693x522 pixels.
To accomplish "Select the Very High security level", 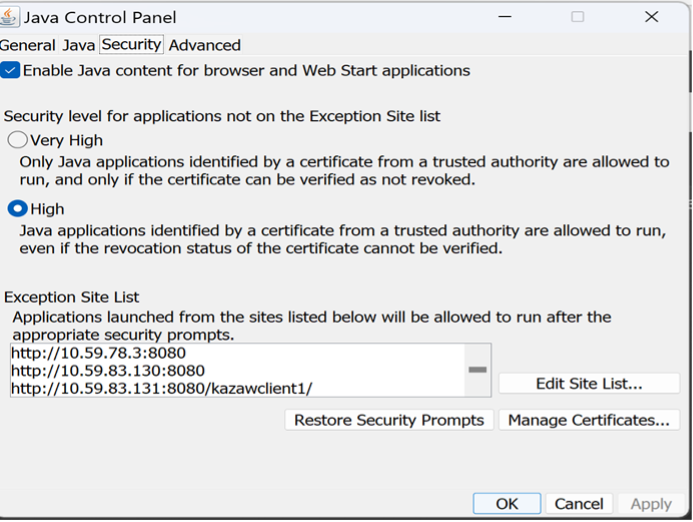I will pyautogui.click(x=17, y=140).
